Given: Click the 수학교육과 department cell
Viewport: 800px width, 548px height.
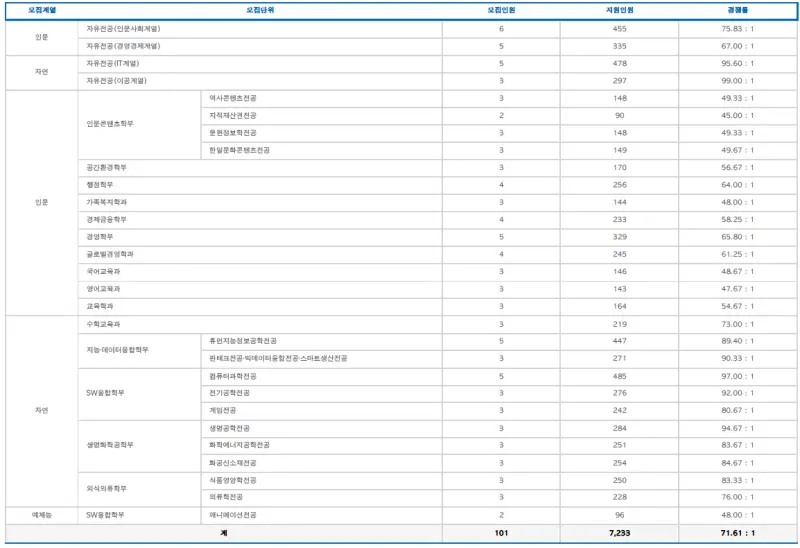Looking at the screenshot, I should click(260, 325).
